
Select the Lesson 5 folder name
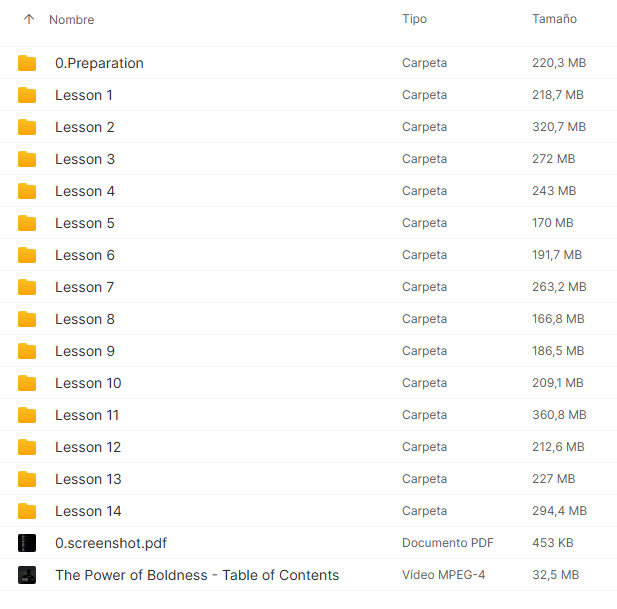coord(85,223)
